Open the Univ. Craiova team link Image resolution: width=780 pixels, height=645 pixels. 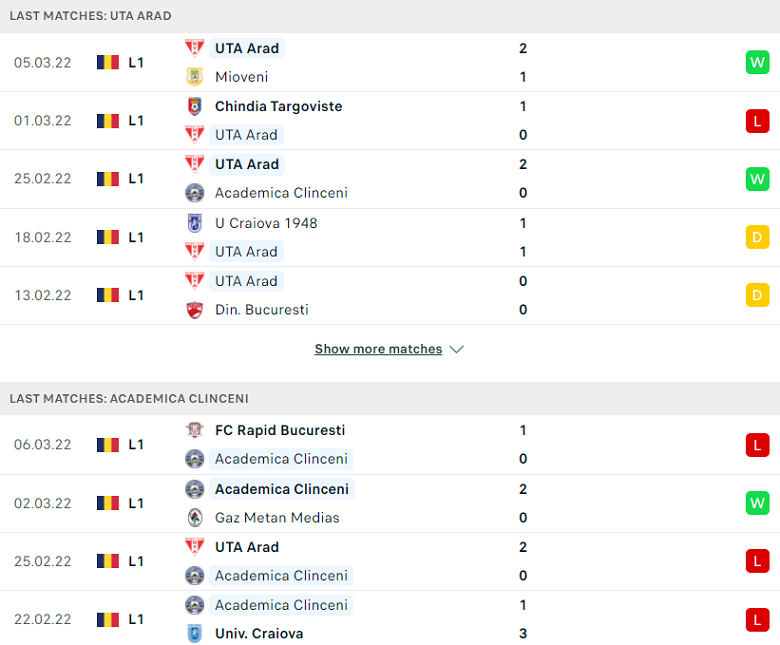pos(259,634)
